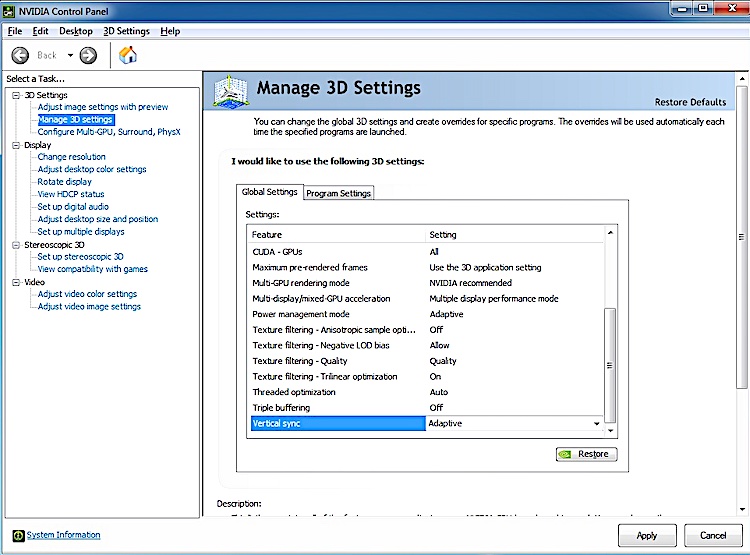Open the Edit menu
Screen dimensions: 750x555
coord(40,31)
